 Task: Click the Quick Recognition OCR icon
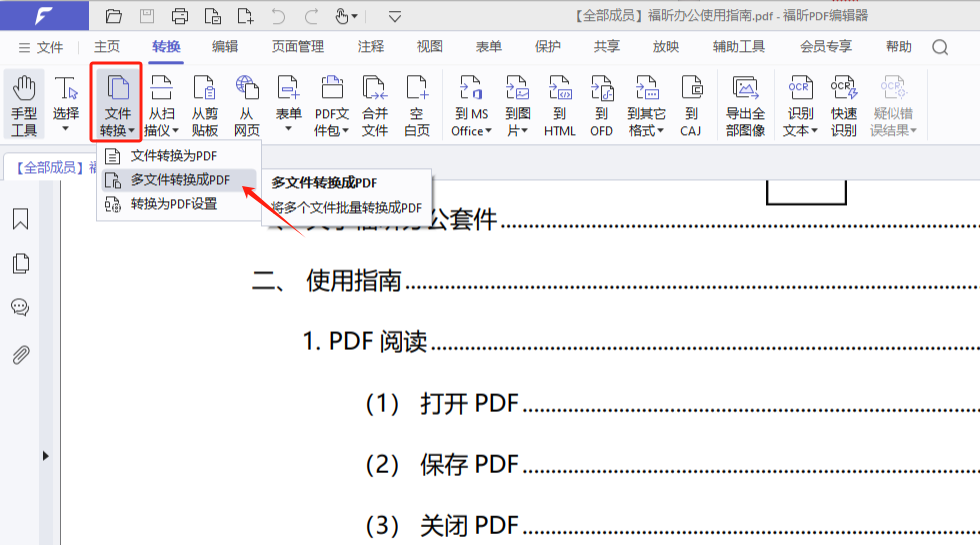pyautogui.click(x=843, y=104)
